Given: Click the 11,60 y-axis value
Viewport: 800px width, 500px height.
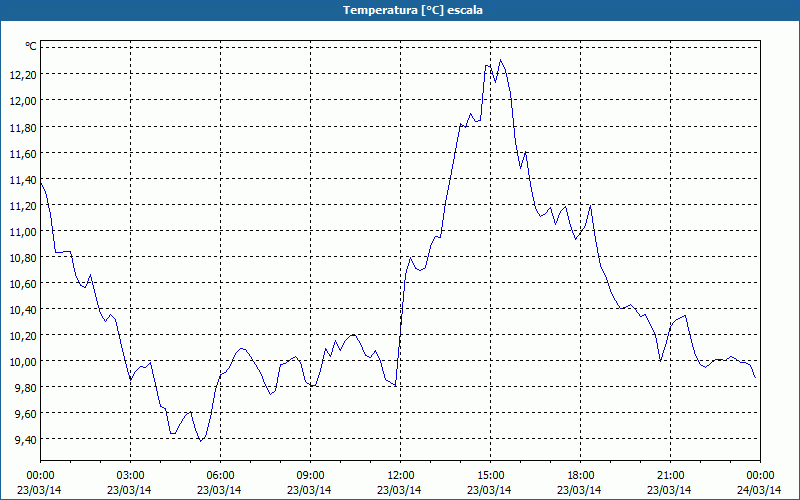Looking at the screenshot, I should click(23, 153).
